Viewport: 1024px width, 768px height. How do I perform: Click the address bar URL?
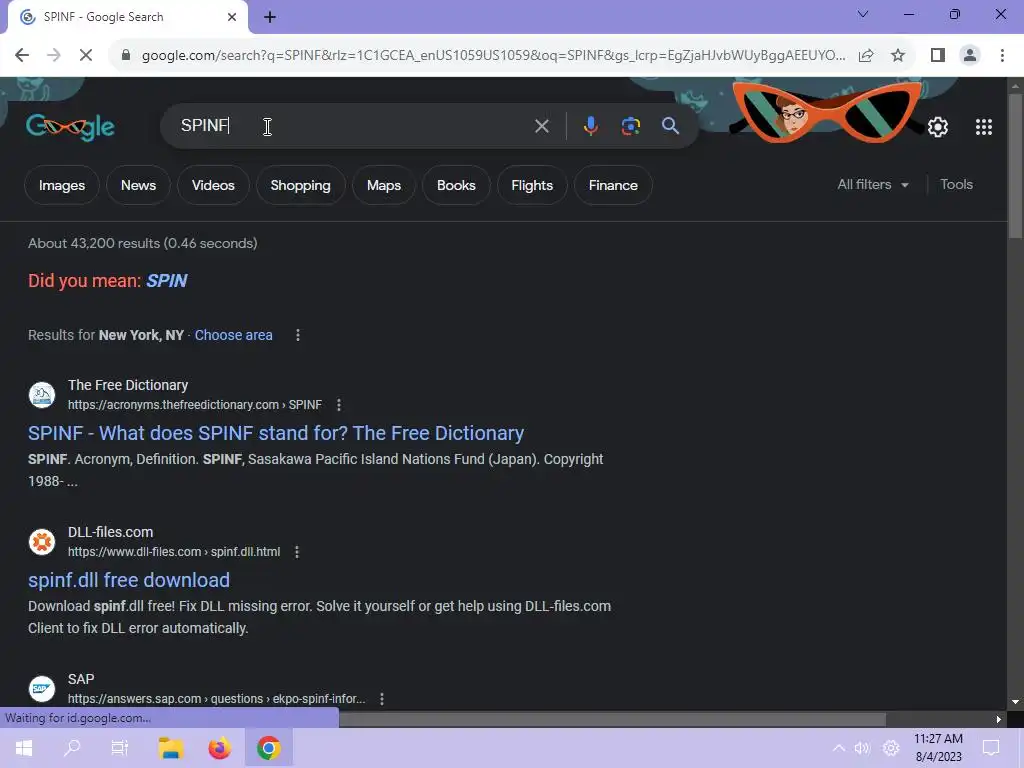tap(493, 56)
